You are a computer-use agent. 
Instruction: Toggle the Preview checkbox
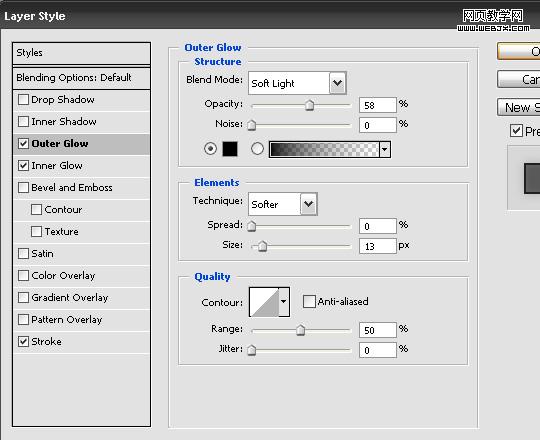click(516, 131)
